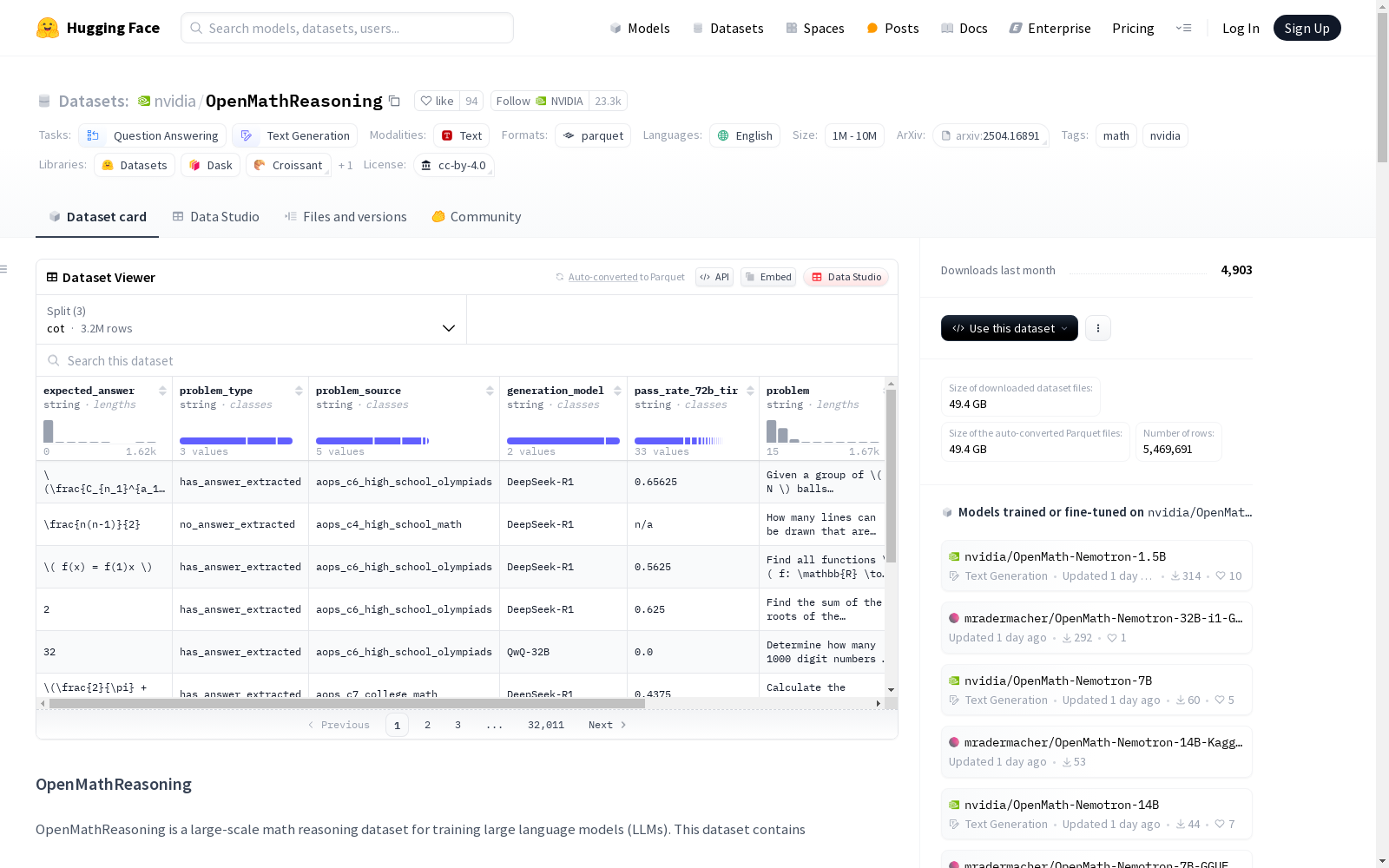The height and width of the screenshot is (868, 1389).
Task: Click the nvidia tag
Action: click(1165, 135)
